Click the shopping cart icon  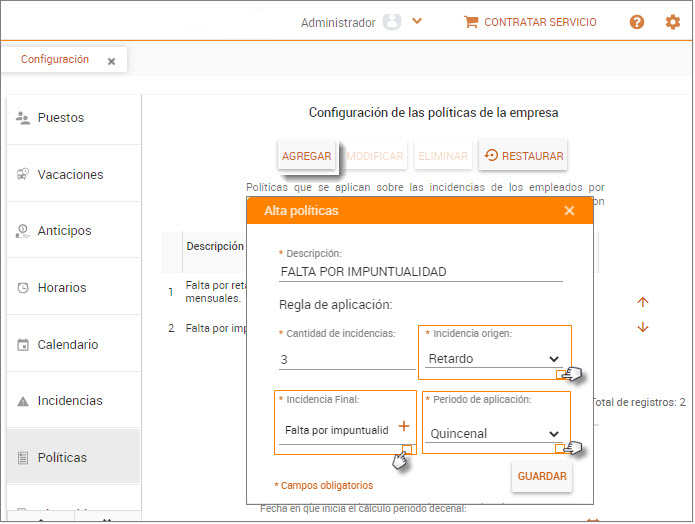pyautogui.click(x=471, y=22)
